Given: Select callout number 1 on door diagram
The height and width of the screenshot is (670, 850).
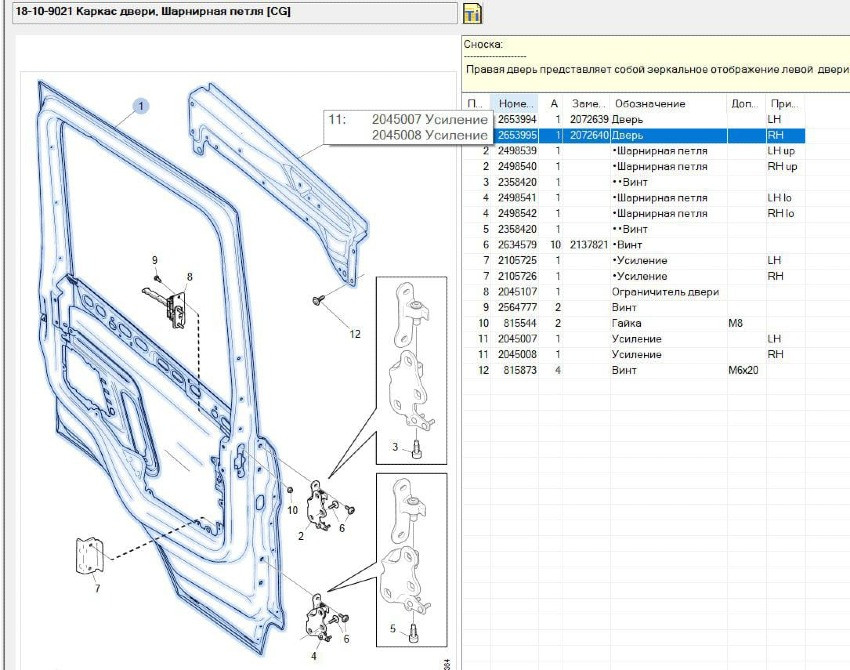Looking at the screenshot, I should [x=141, y=106].
